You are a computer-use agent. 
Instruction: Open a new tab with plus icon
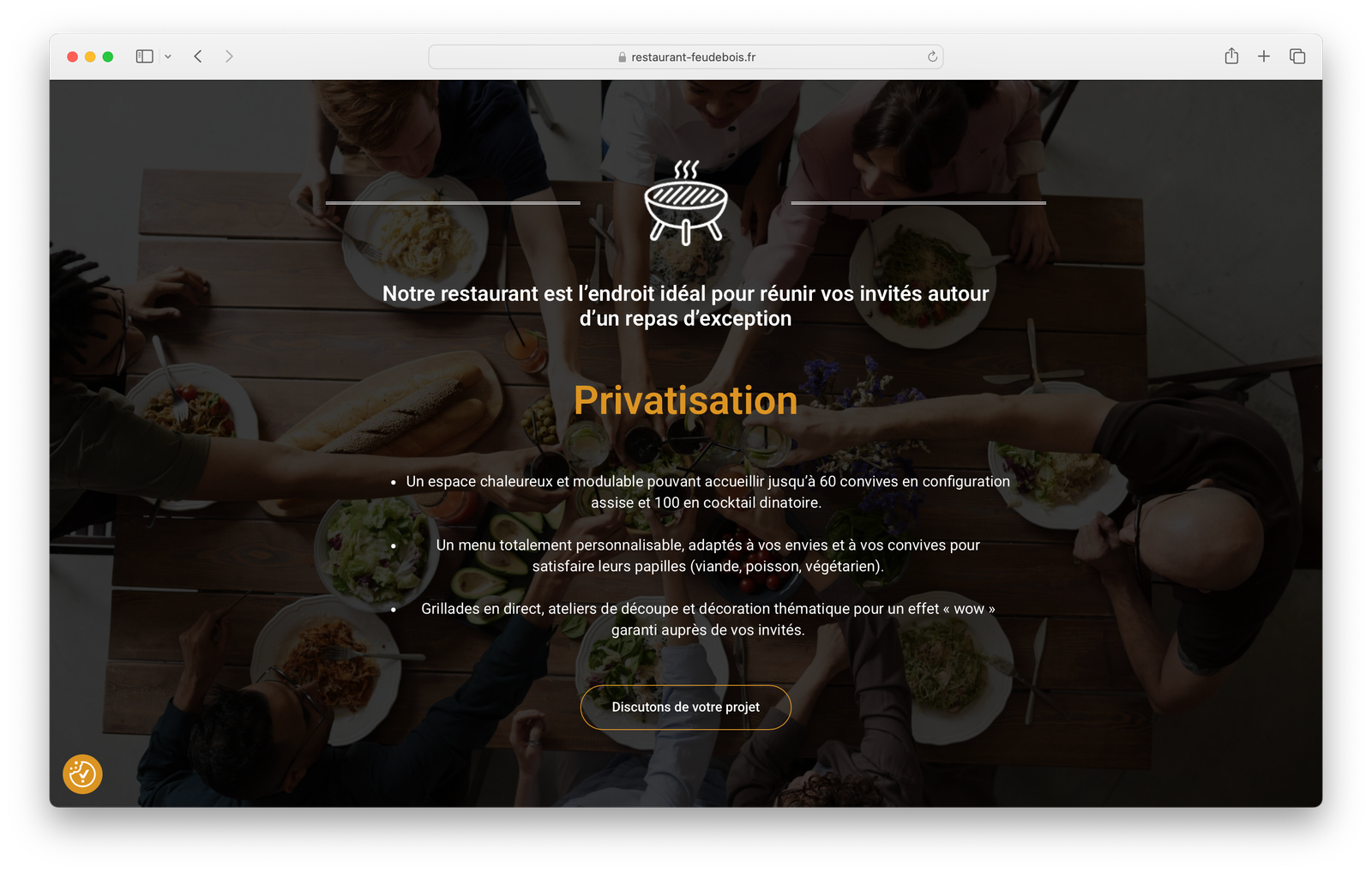pos(1264,57)
